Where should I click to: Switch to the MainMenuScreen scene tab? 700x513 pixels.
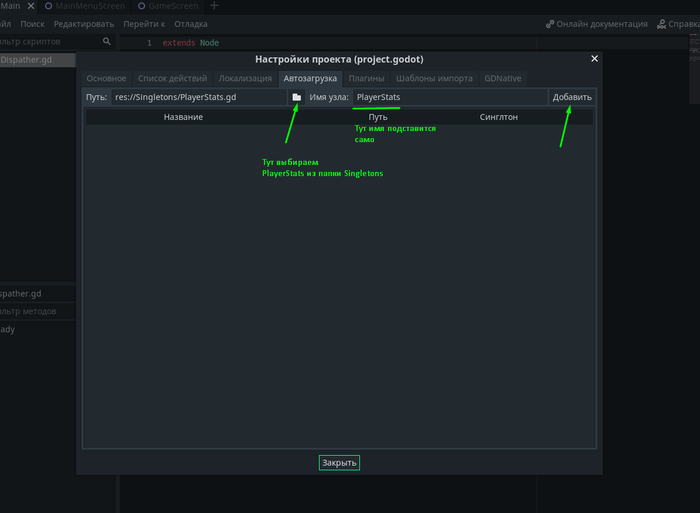click(86, 6)
